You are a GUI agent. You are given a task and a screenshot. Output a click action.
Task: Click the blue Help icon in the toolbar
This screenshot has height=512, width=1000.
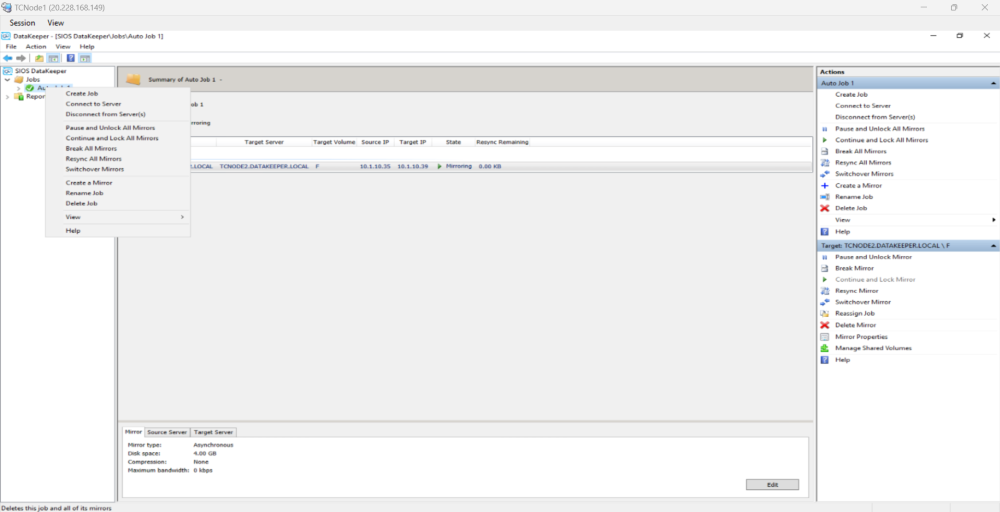71,58
